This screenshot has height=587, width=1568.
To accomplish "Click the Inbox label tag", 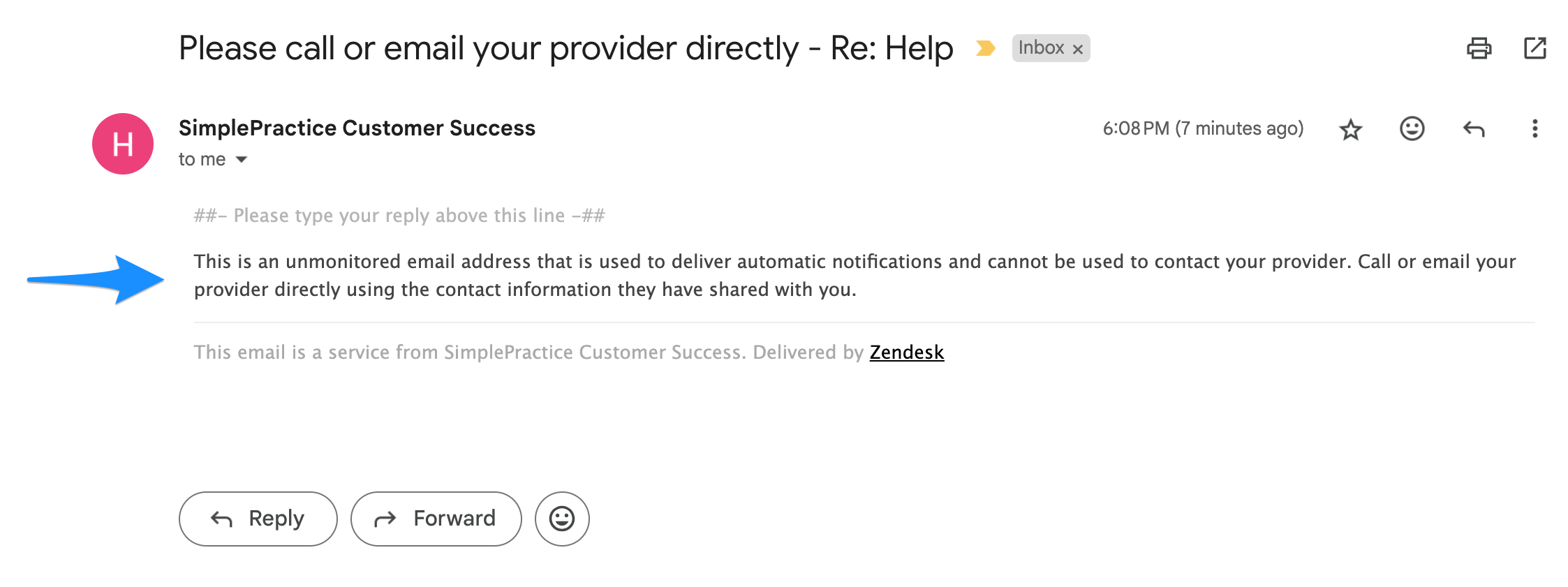I will tap(1040, 48).
